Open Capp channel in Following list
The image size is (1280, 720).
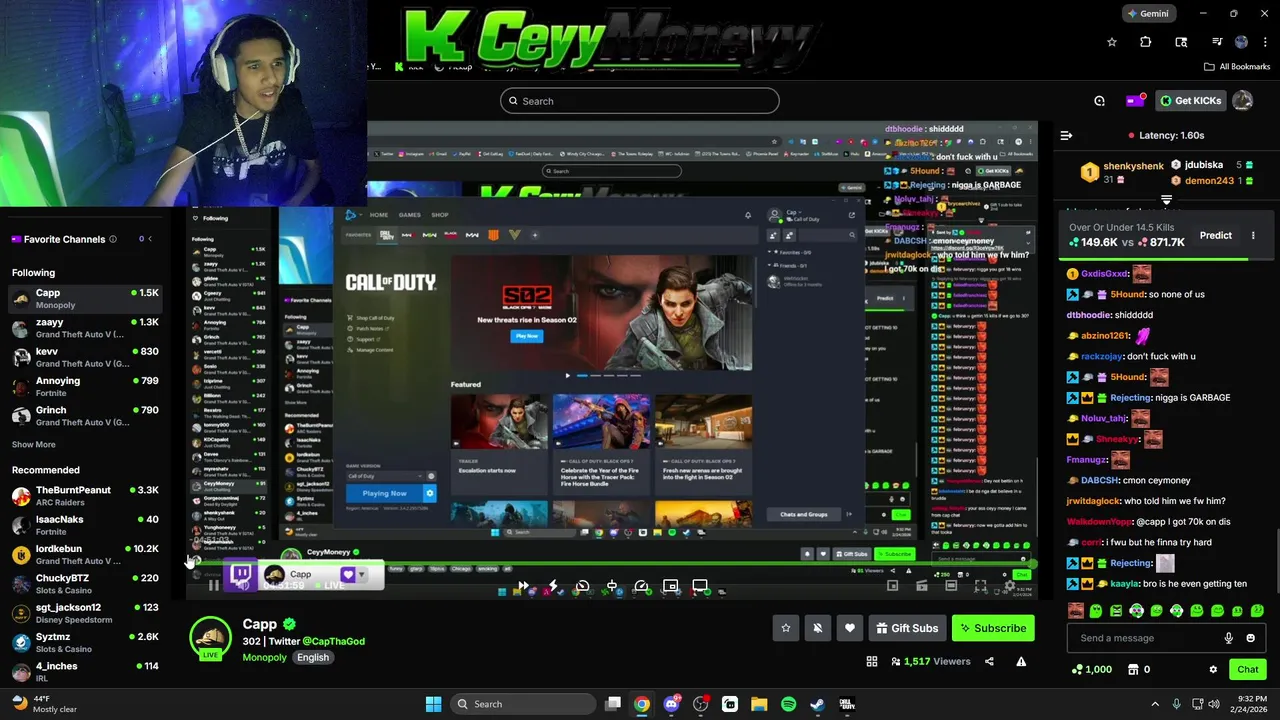coord(85,298)
